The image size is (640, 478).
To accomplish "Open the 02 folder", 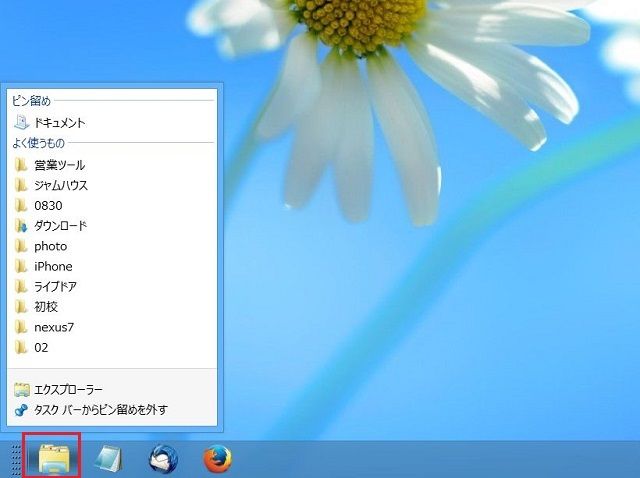I will [x=112, y=347].
